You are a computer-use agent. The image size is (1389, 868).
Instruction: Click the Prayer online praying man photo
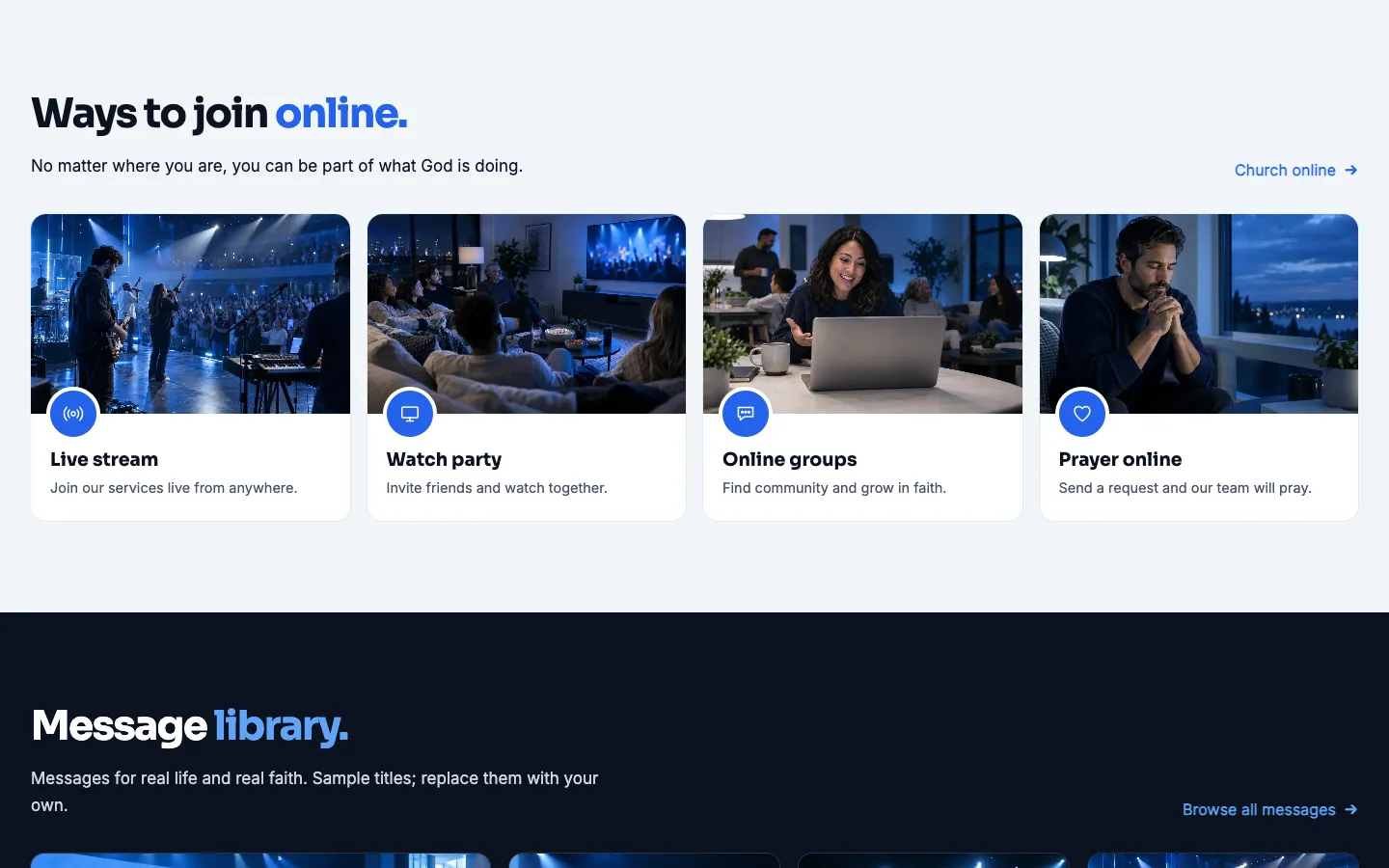click(x=1199, y=313)
